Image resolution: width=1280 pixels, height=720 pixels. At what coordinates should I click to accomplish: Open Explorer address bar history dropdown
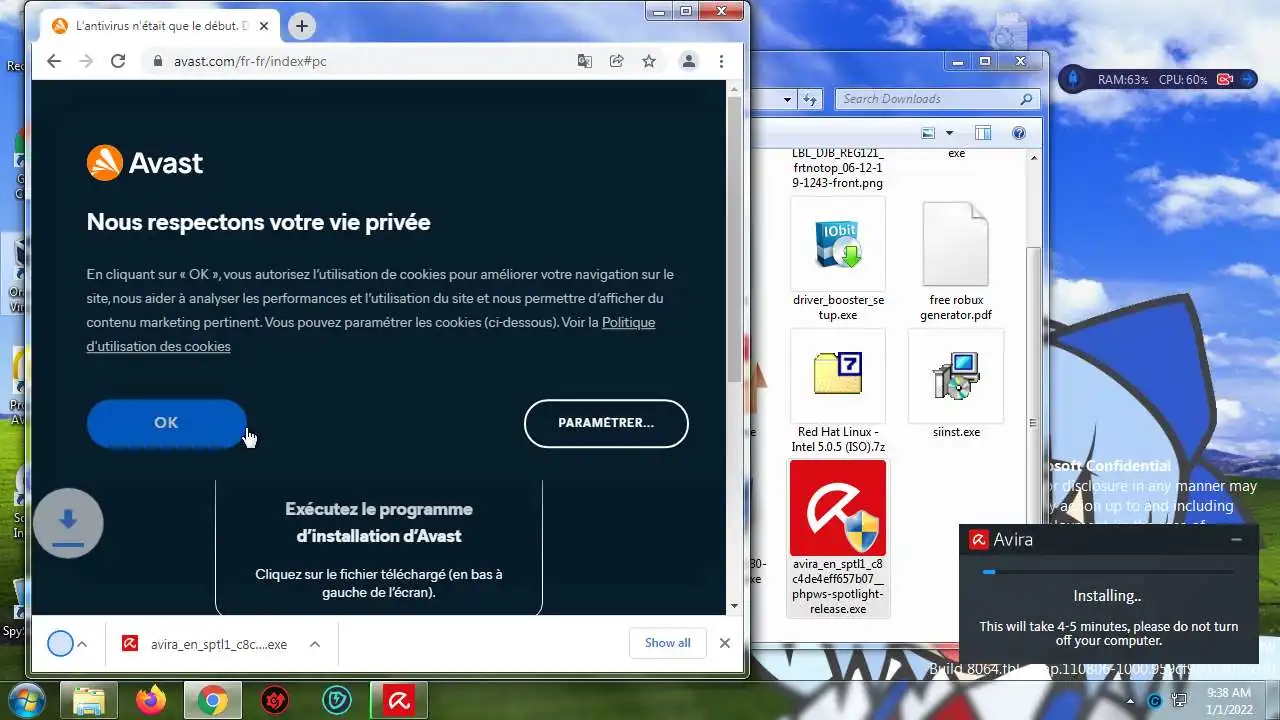[x=787, y=99]
